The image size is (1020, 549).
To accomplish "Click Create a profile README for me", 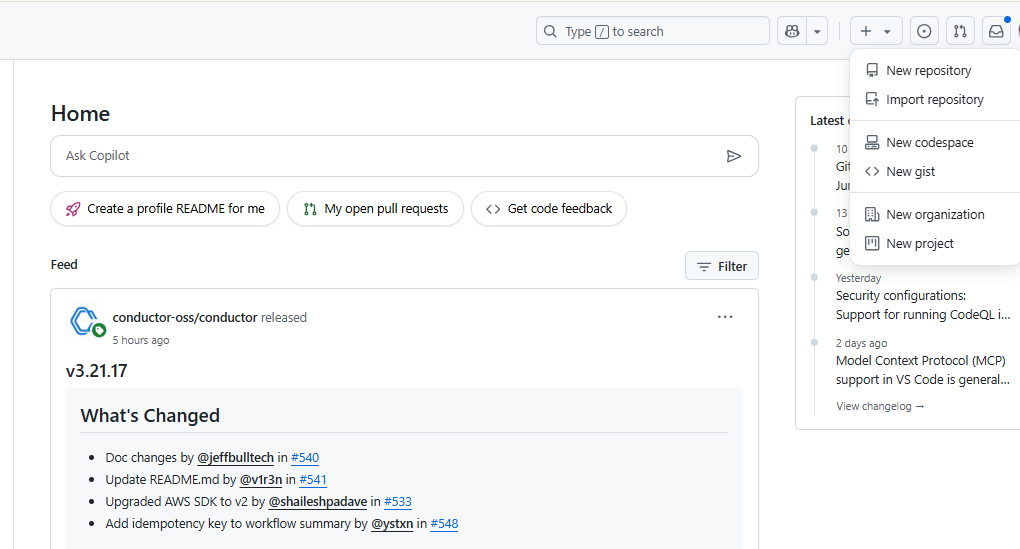I will click(165, 209).
